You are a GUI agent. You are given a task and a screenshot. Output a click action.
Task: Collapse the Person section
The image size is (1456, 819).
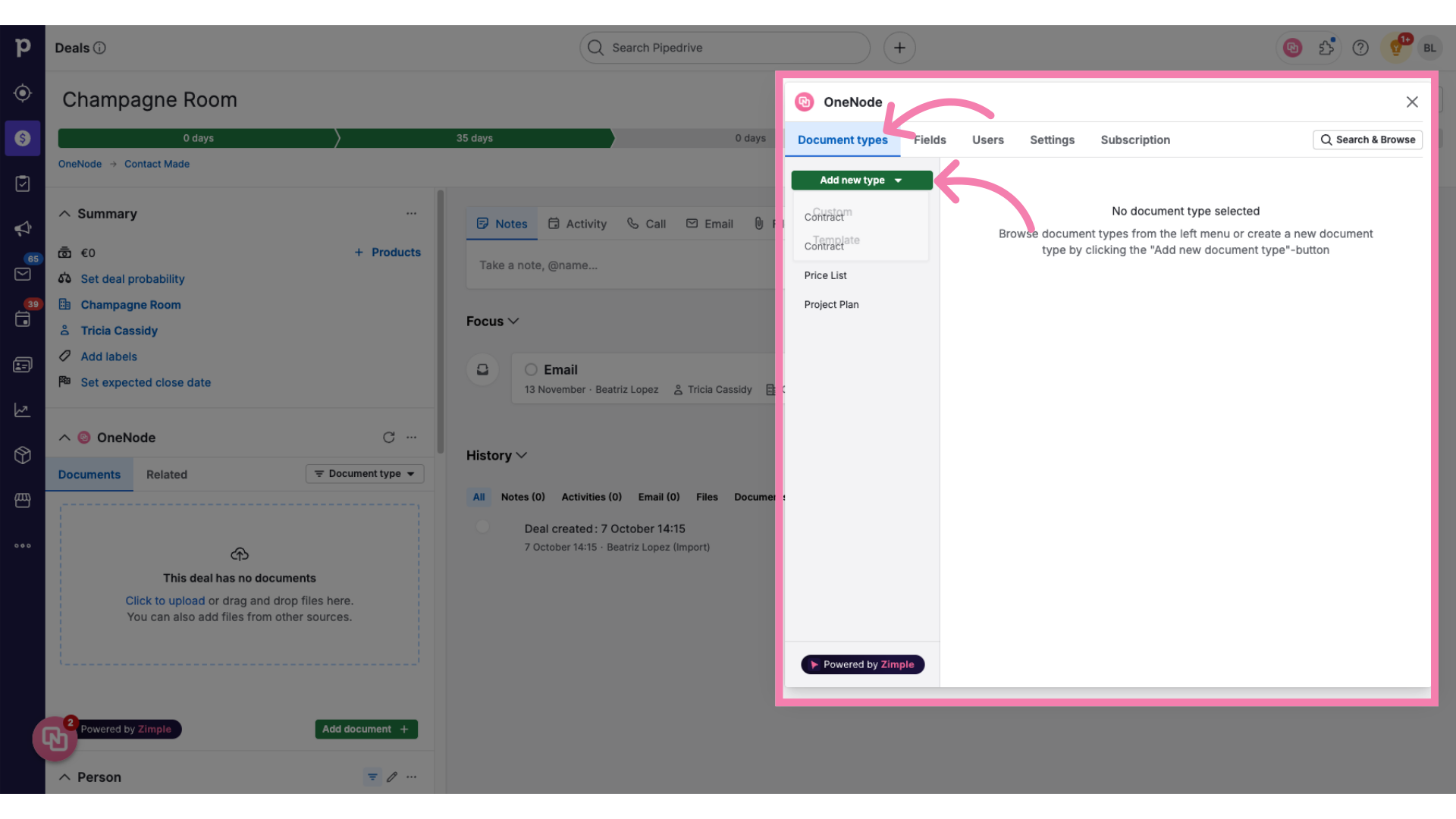64,777
